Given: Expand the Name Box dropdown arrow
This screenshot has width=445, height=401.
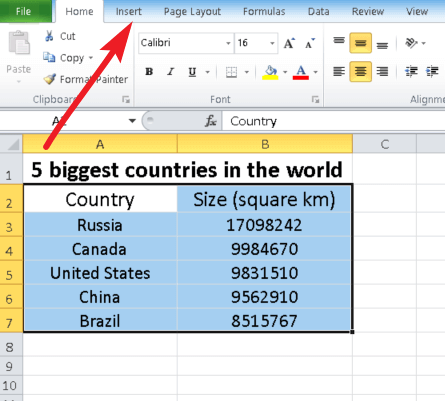Looking at the screenshot, I should pyautogui.click(x=132, y=121).
